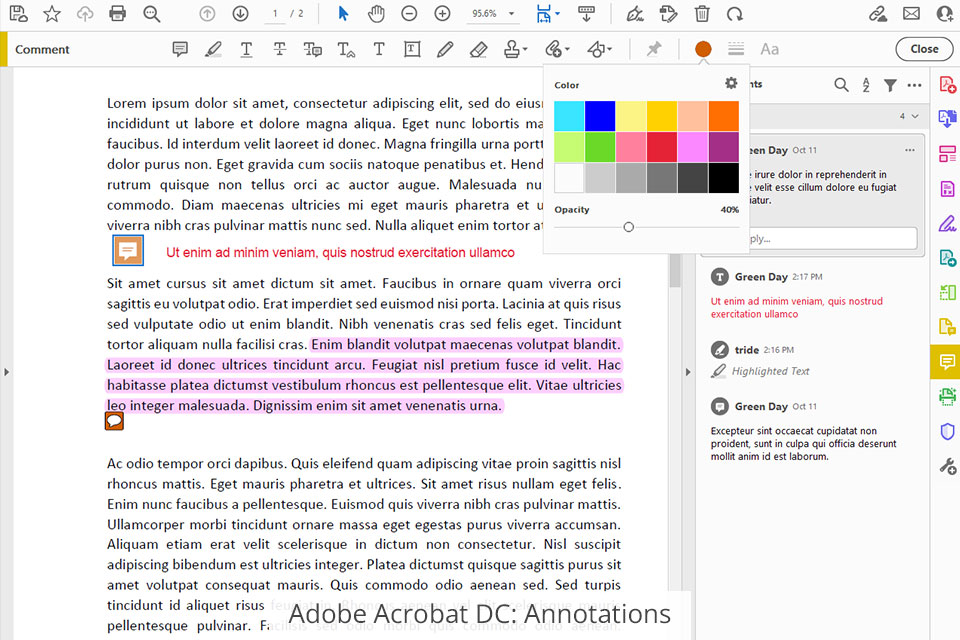Click the cloud upload icon

click(x=85, y=13)
